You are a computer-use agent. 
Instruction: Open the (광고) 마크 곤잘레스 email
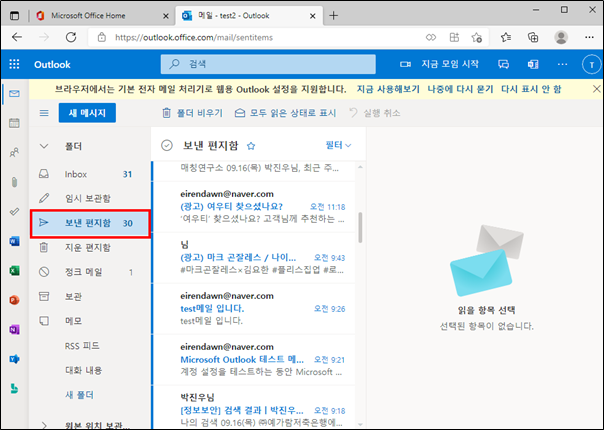tap(254, 258)
